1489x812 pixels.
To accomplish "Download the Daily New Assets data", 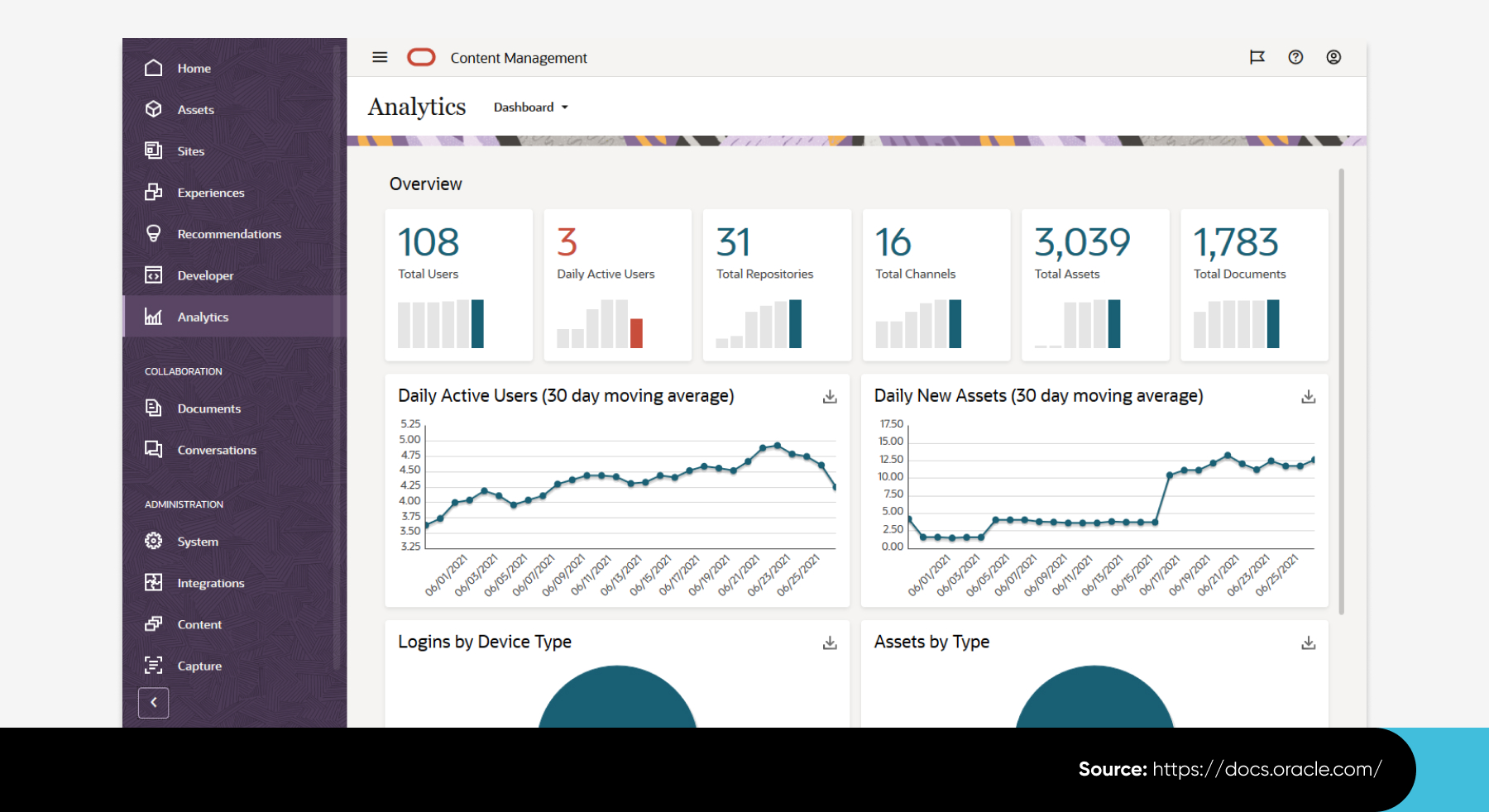I will pos(1307,396).
